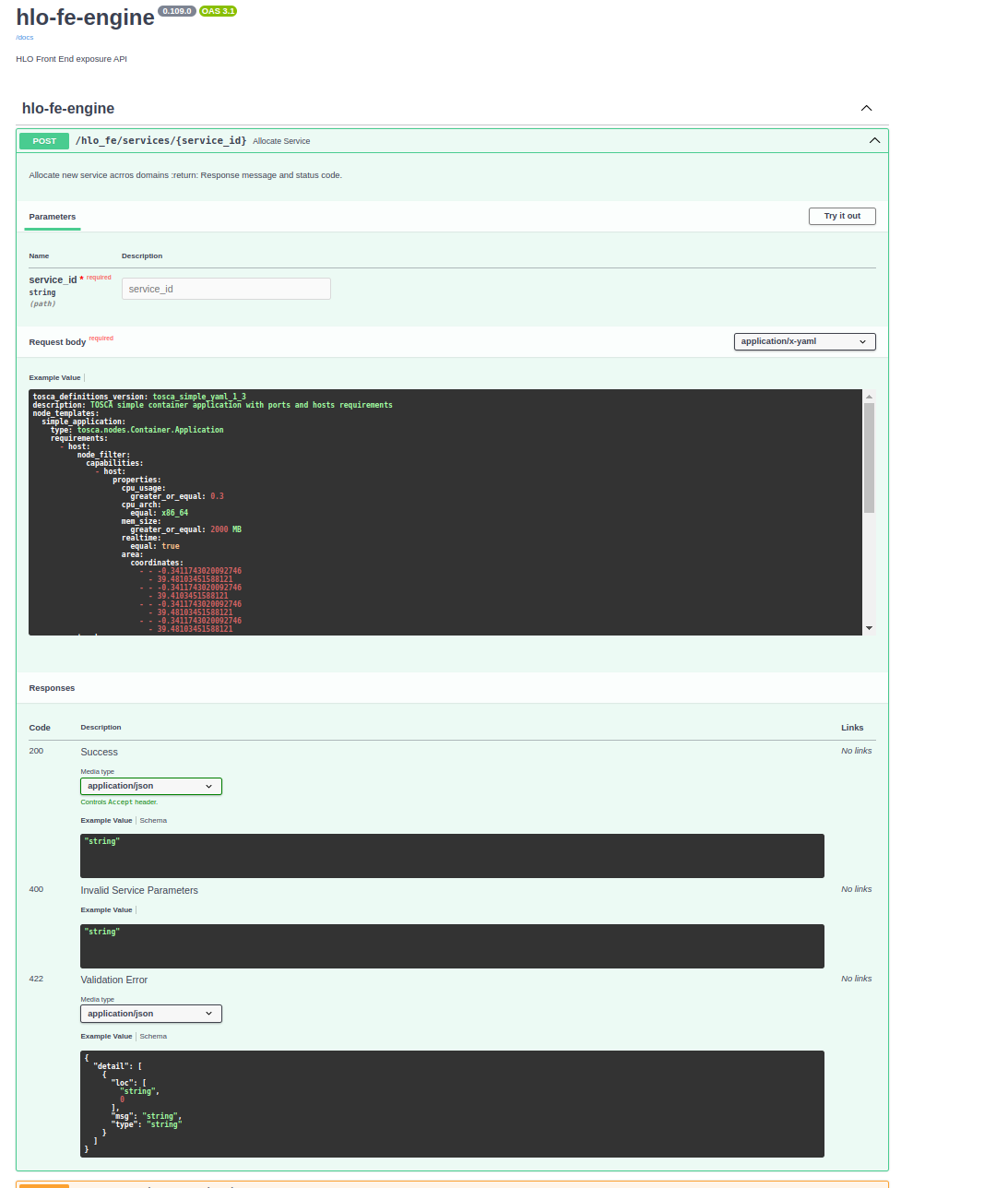This screenshot has width=1008, height=1188.
Task: Click the request body Example Value tab
Action: coord(54,377)
